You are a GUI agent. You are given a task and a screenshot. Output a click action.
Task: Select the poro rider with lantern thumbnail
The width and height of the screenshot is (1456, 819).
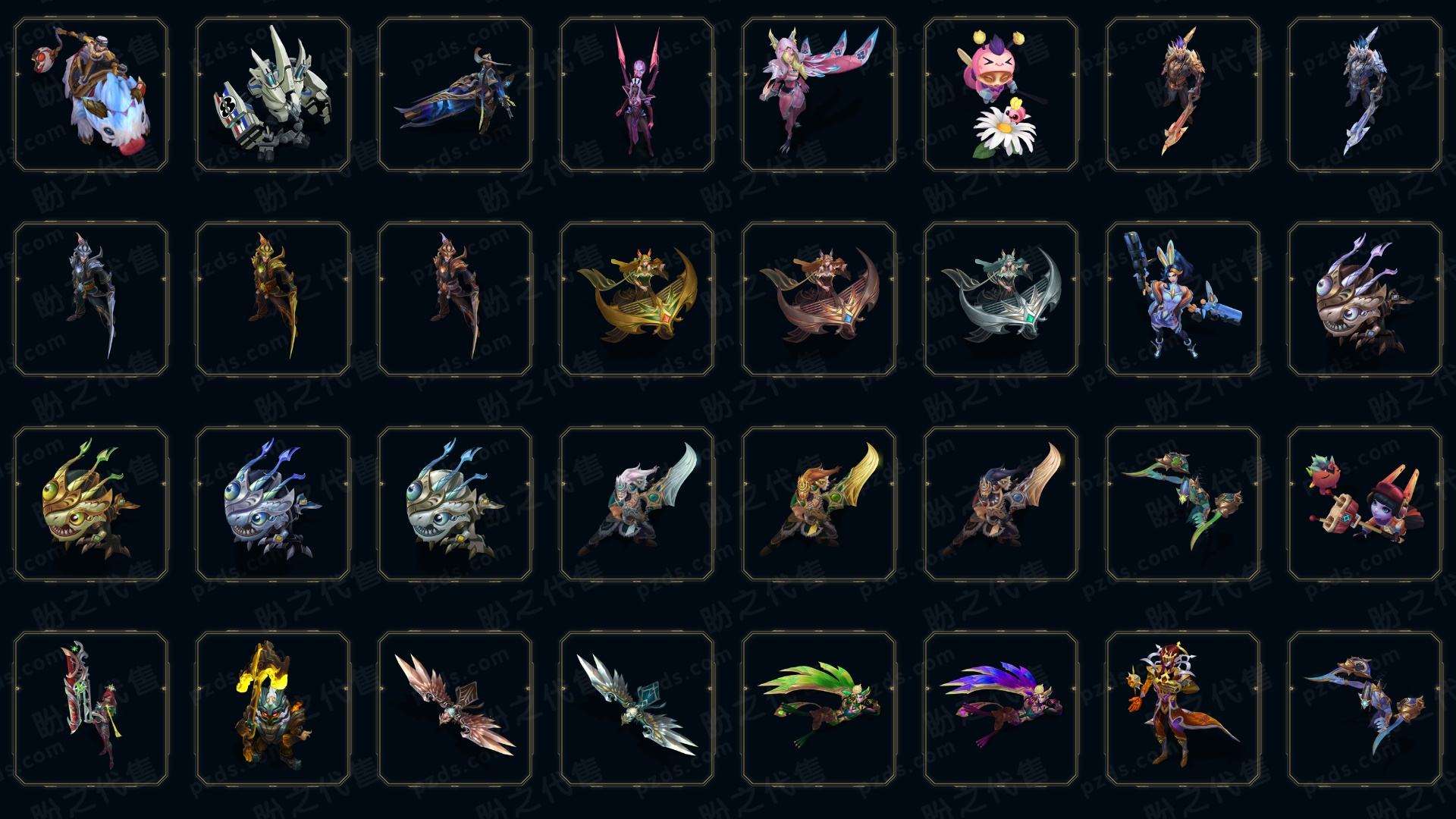pyautogui.click(x=91, y=95)
